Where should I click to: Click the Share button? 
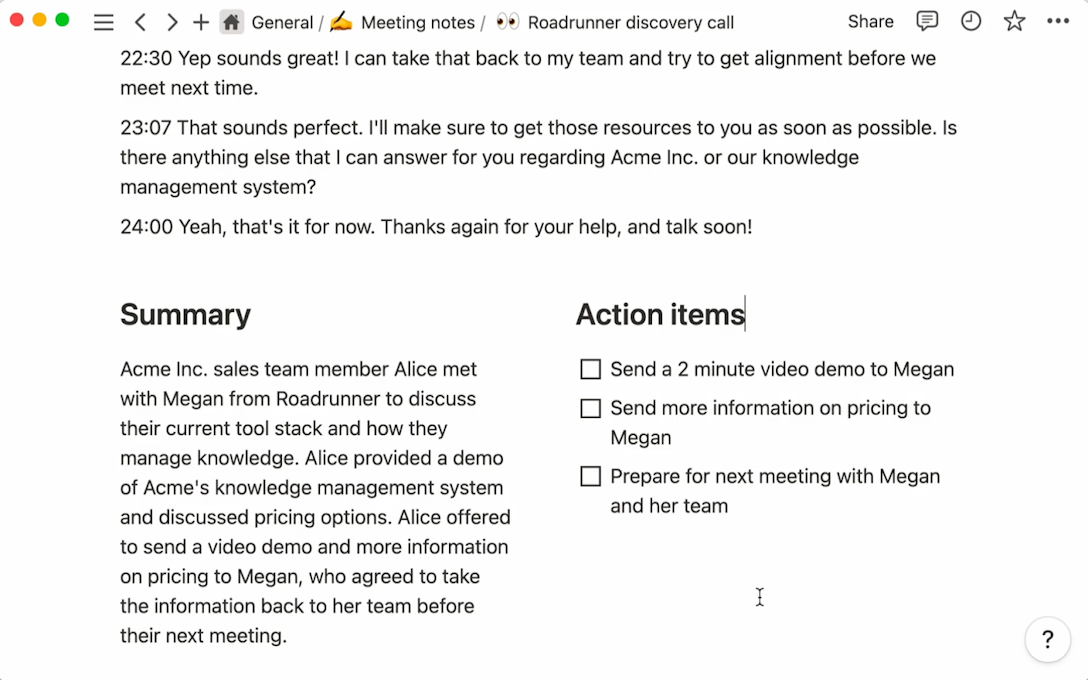click(x=870, y=22)
